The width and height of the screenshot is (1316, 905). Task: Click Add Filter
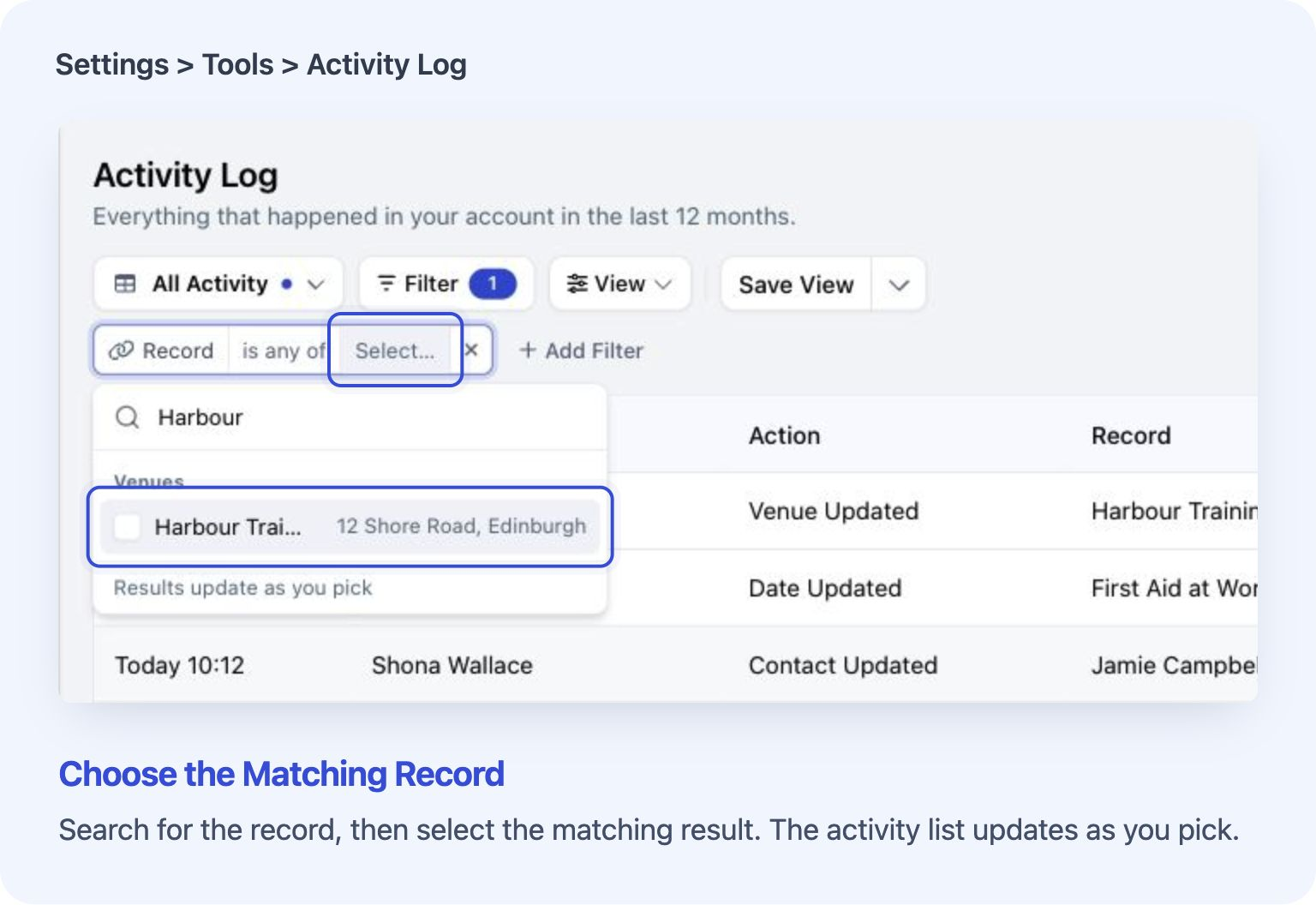coord(582,351)
